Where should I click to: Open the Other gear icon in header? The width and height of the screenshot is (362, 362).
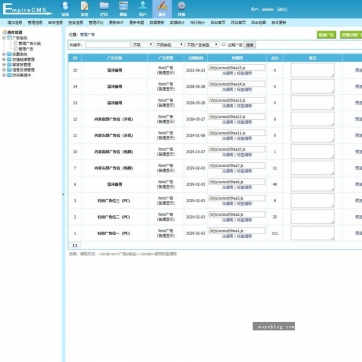coord(181,9)
